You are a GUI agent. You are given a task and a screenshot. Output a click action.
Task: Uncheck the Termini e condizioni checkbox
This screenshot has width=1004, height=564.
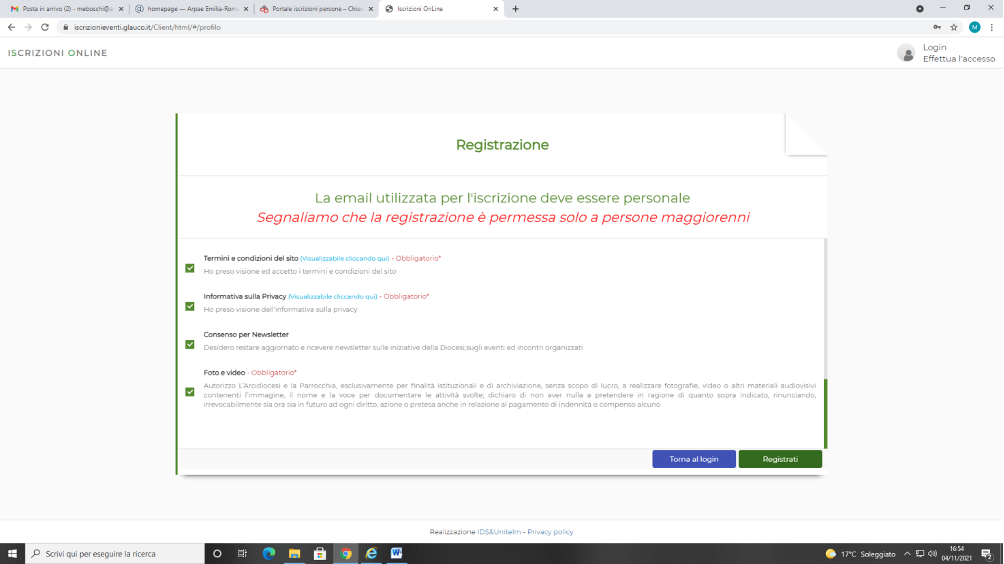coord(190,268)
